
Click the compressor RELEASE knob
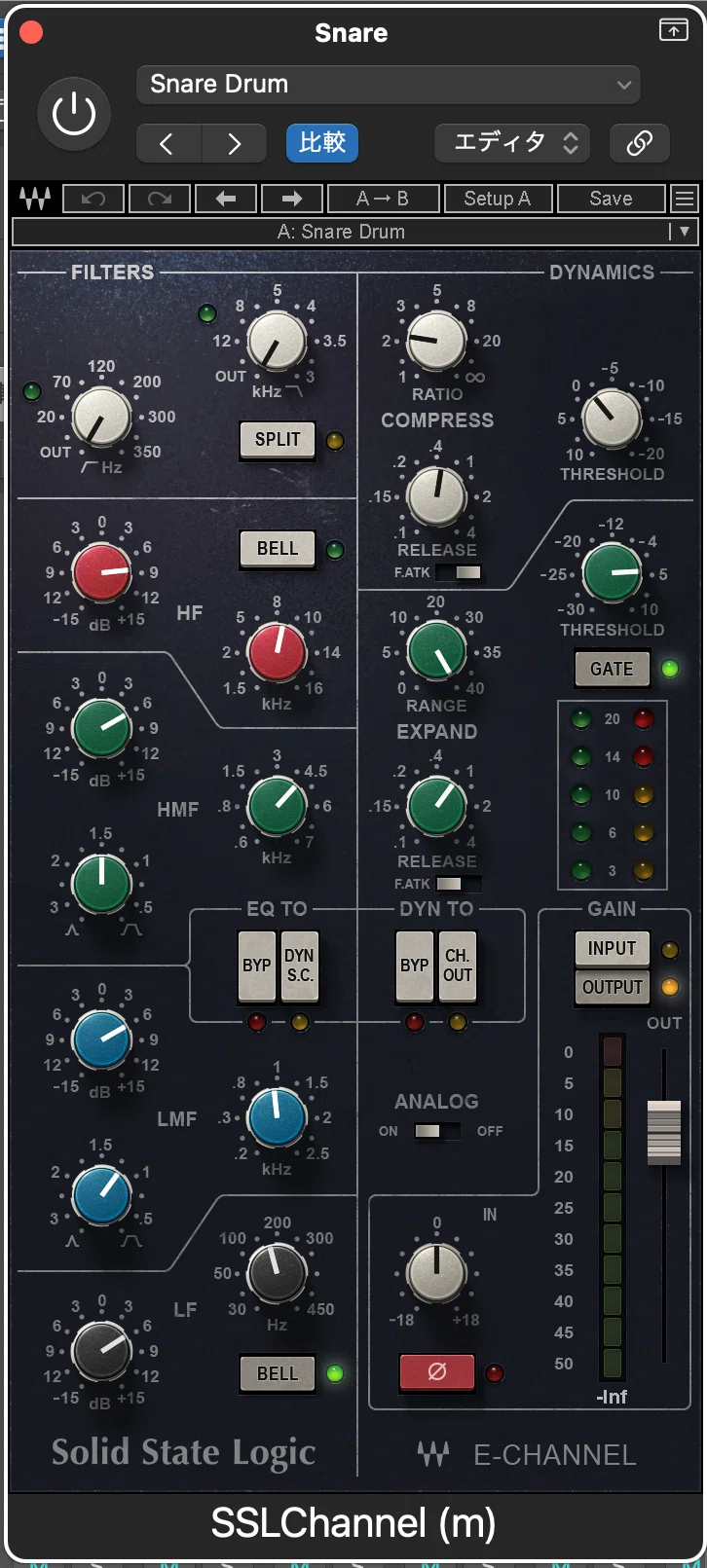tap(436, 496)
